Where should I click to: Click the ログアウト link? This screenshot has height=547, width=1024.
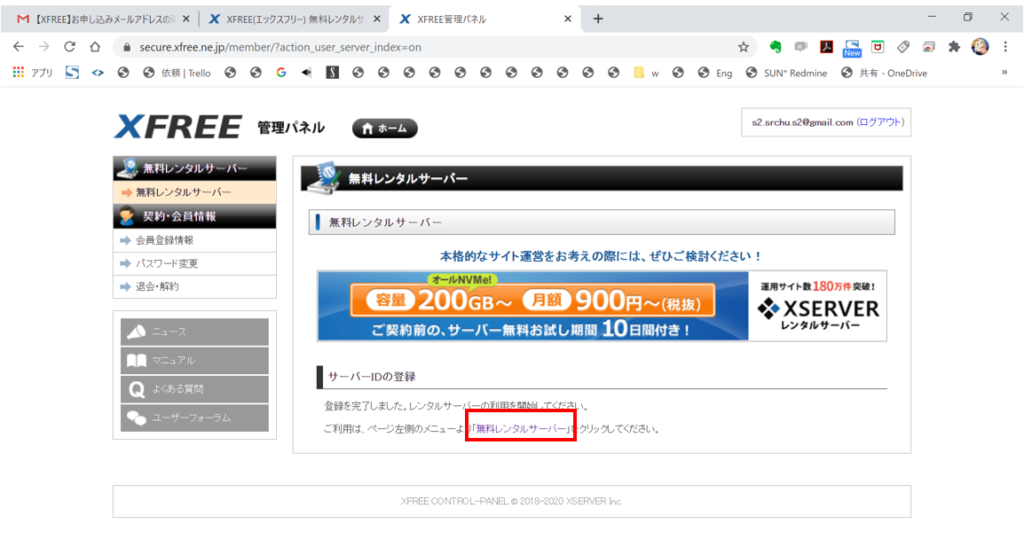881,122
